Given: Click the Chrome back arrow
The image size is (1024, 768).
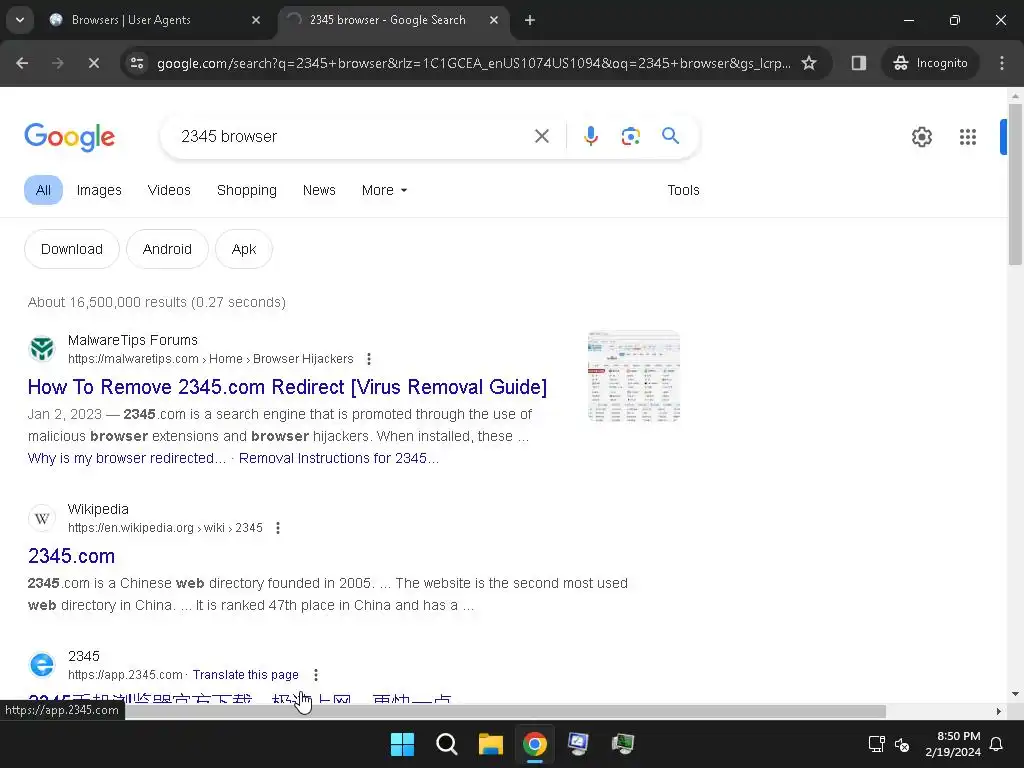Looking at the screenshot, I should [x=22, y=63].
